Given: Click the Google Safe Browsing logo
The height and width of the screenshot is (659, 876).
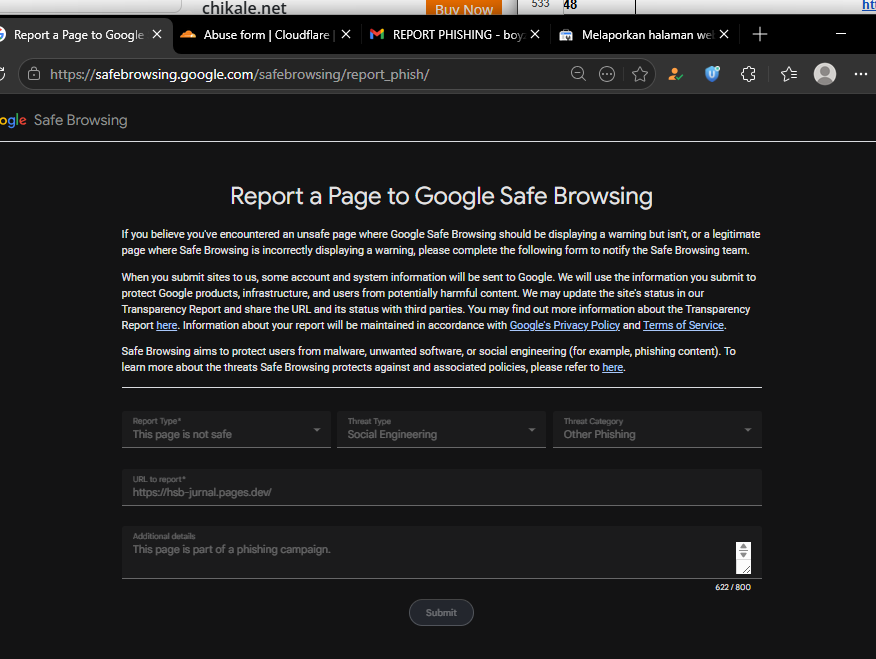Looking at the screenshot, I should (64, 120).
